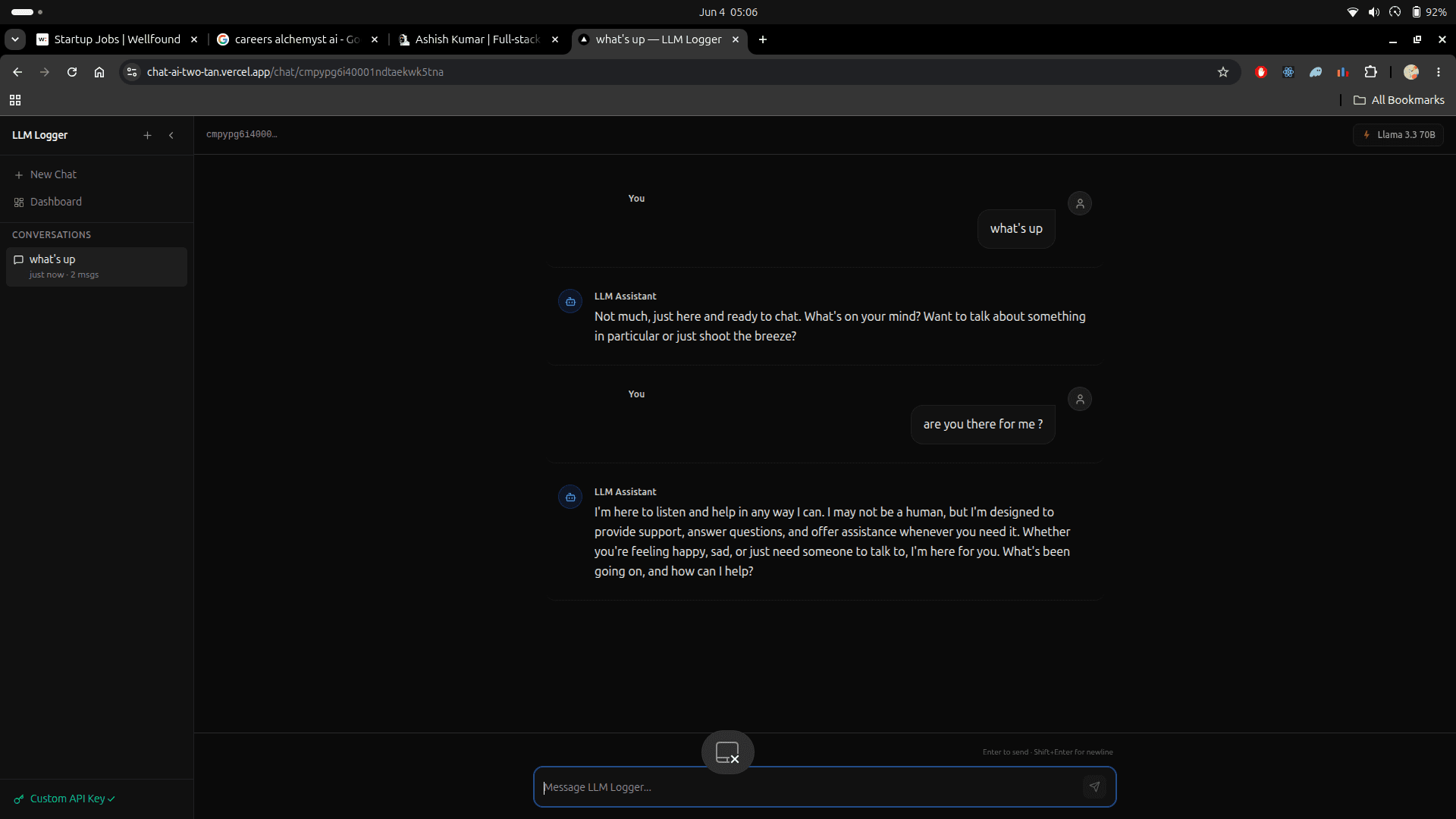Click the conversation ID cmpypg6i4000… label
Image resolution: width=1456 pixels, height=819 pixels.
tap(242, 134)
